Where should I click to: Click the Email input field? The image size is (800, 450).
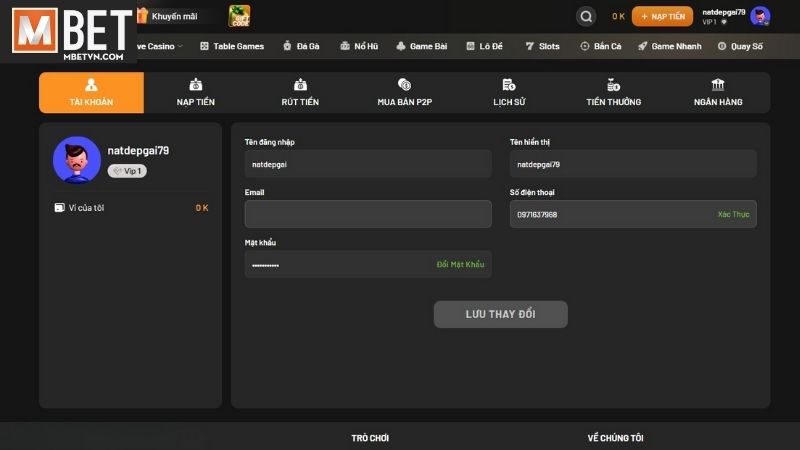[368, 214]
